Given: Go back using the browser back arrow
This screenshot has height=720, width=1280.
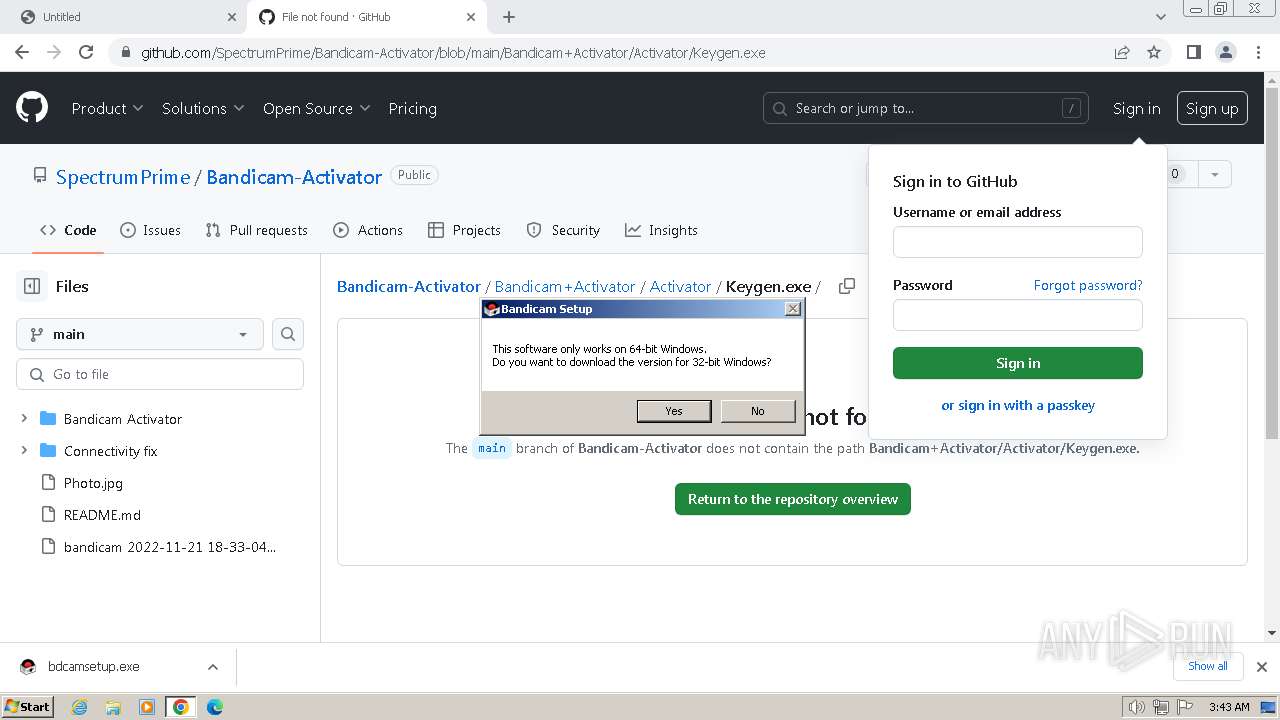Looking at the screenshot, I should (22, 52).
